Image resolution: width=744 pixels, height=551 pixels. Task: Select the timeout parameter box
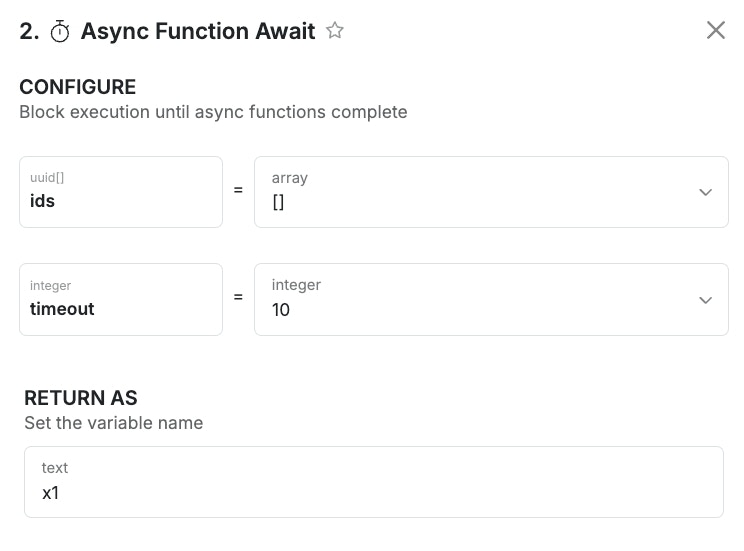(121, 300)
